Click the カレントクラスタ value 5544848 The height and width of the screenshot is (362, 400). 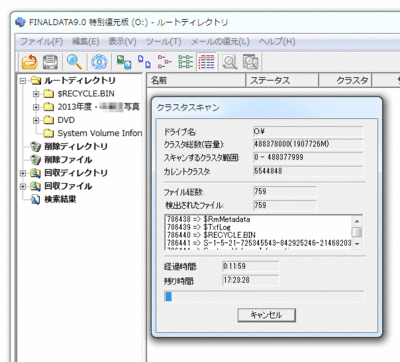tap(308, 171)
